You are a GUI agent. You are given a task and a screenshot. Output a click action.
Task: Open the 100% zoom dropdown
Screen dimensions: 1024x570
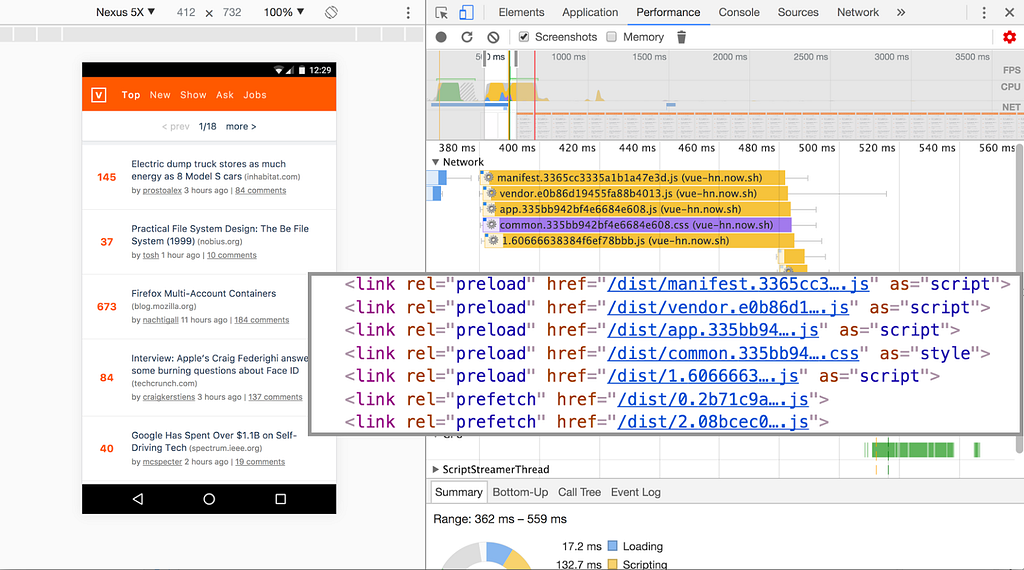point(284,12)
